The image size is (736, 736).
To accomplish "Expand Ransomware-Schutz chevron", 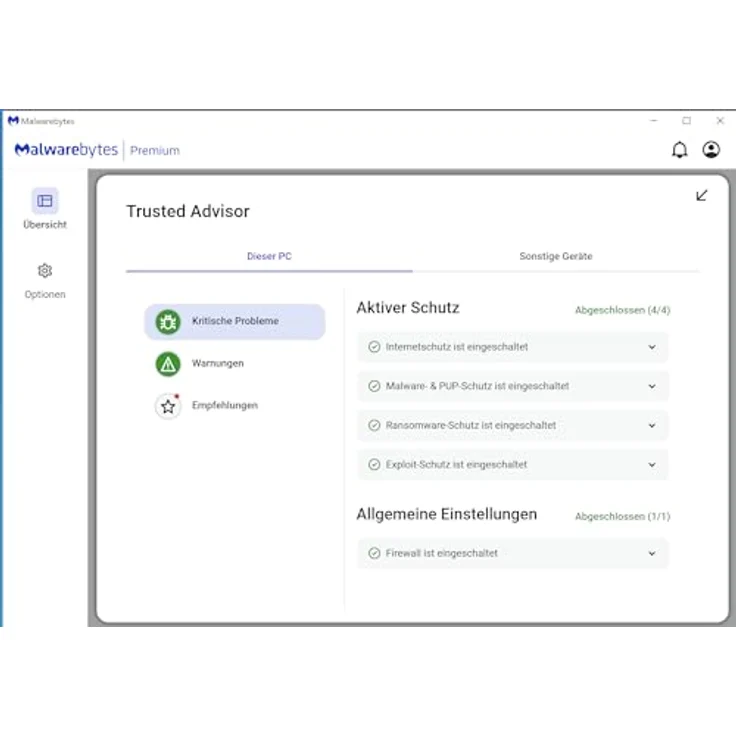I will 652,425.
